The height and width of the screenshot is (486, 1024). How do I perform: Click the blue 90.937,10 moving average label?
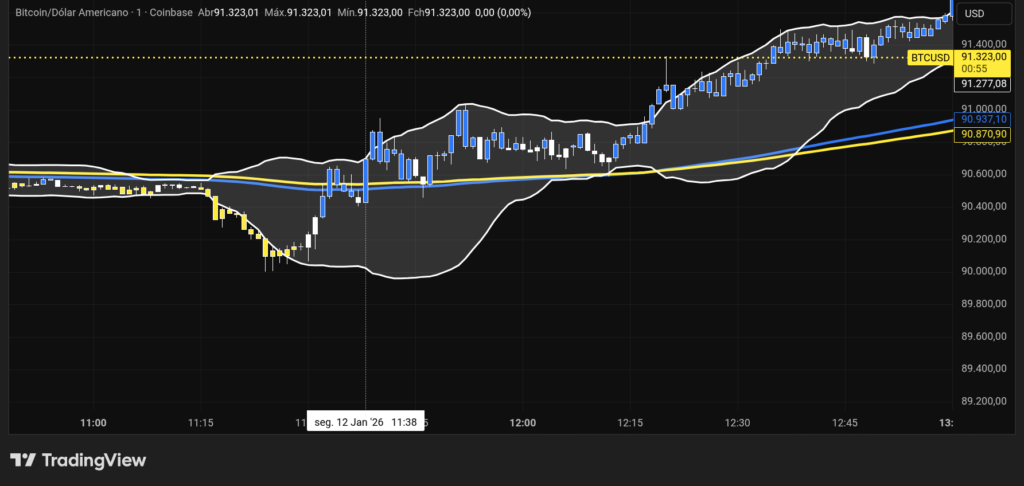click(x=982, y=119)
